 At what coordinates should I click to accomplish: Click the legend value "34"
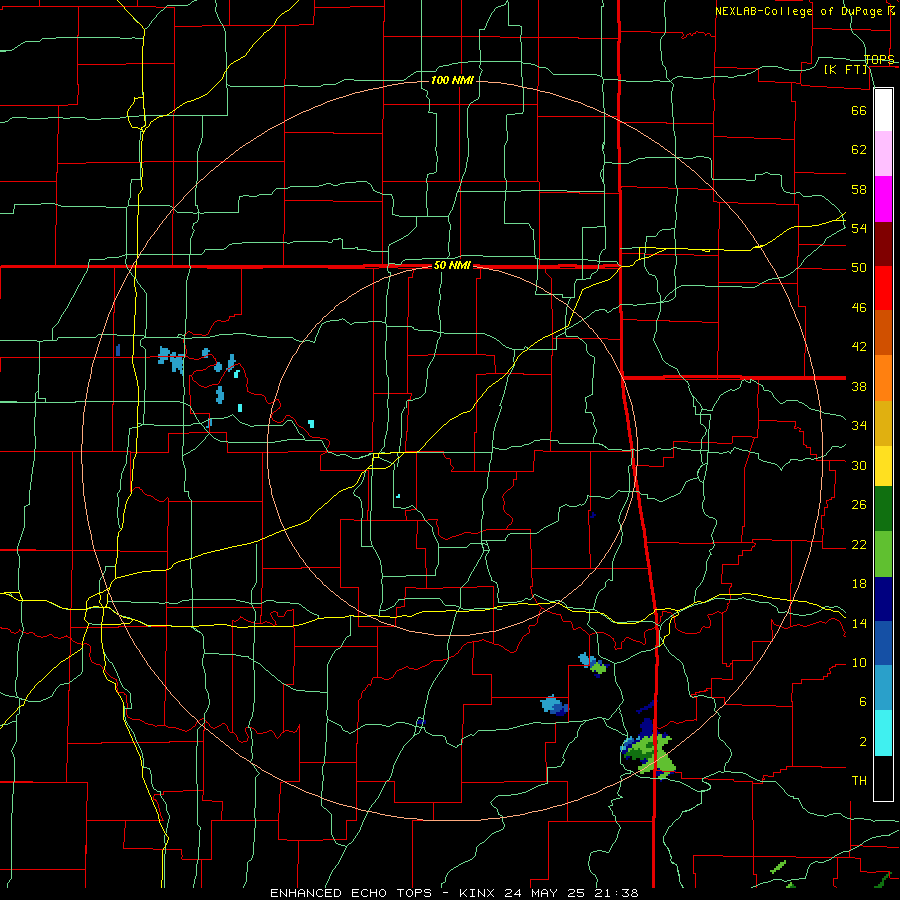pos(859,426)
